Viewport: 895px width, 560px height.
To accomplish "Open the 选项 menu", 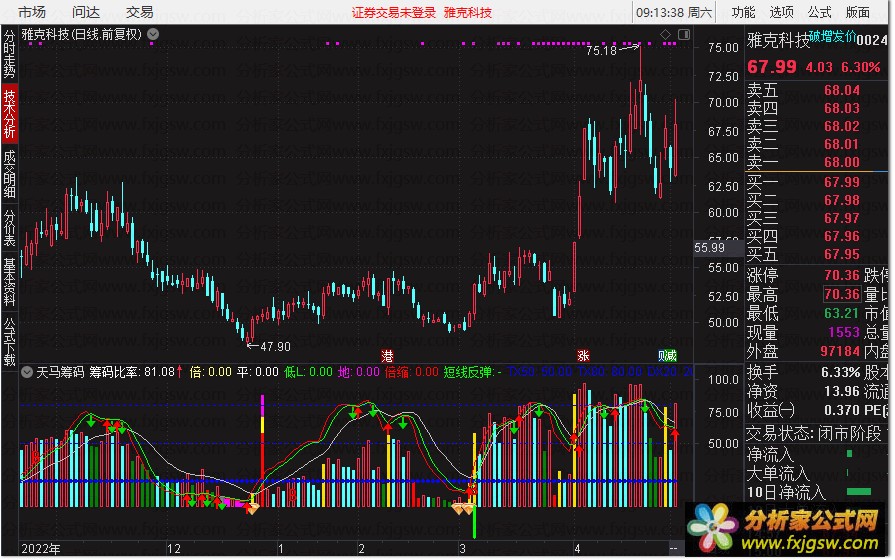I will point(781,12).
